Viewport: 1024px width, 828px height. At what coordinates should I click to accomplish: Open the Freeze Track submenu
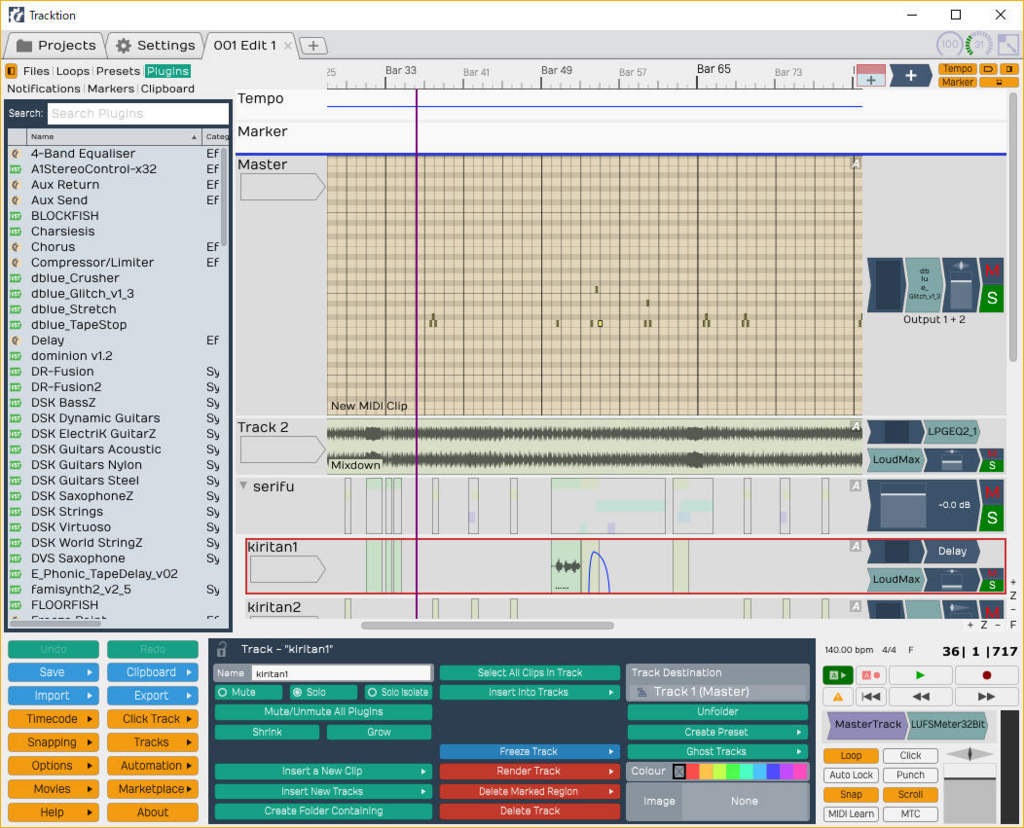click(x=529, y=752)
